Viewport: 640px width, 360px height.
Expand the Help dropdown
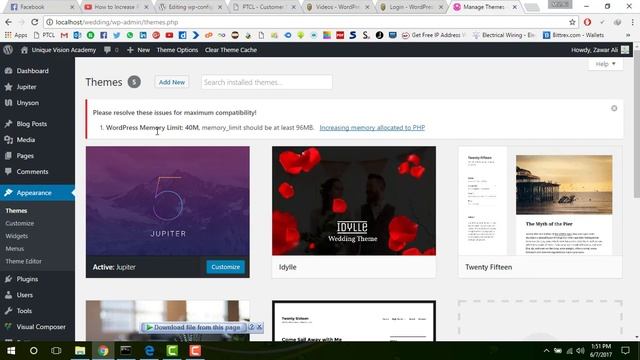click(605, 64)
